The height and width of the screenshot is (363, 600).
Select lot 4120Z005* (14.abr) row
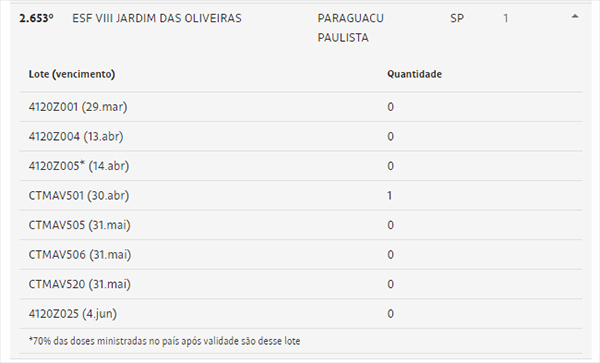click(301, 166)
